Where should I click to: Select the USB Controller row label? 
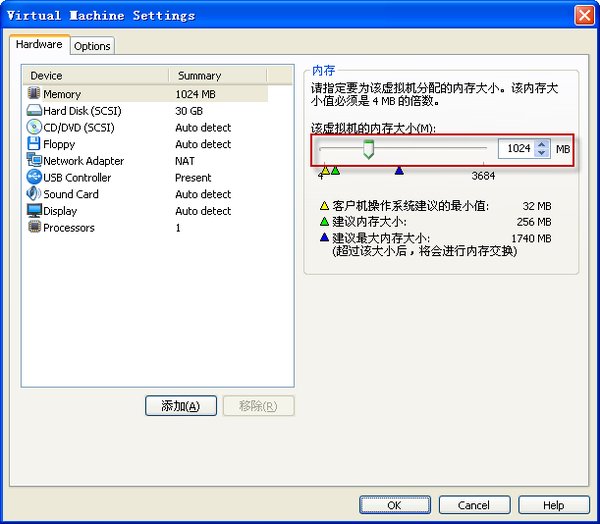[x=77, y=178]
